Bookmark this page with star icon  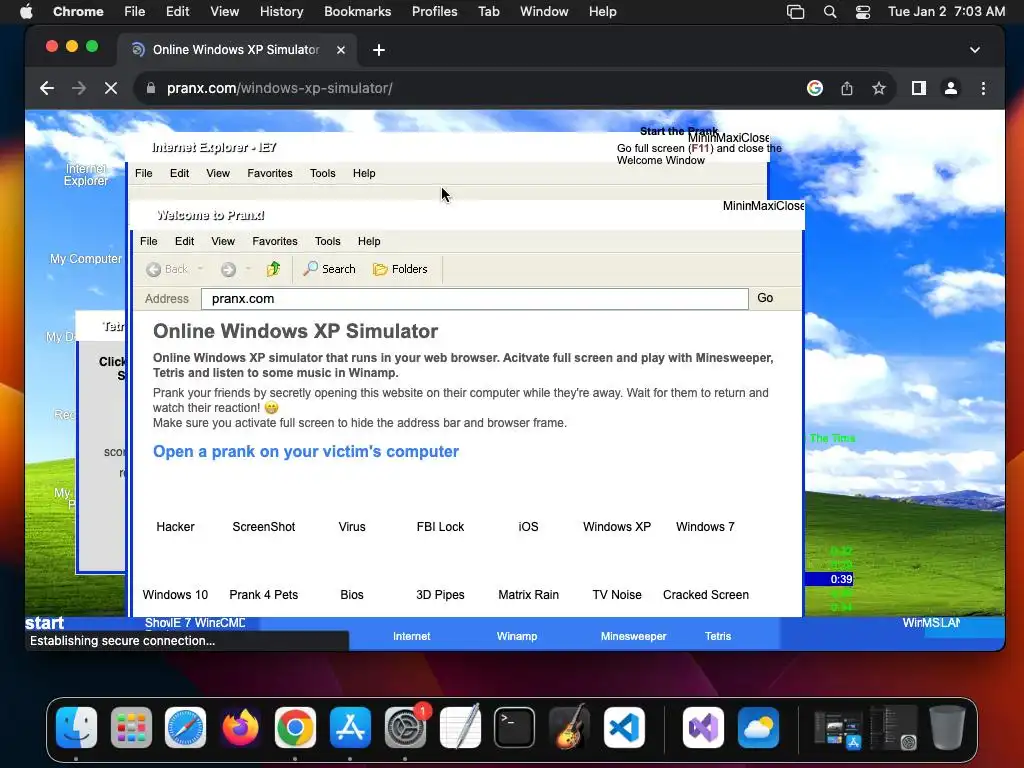[x=879, y=88]
